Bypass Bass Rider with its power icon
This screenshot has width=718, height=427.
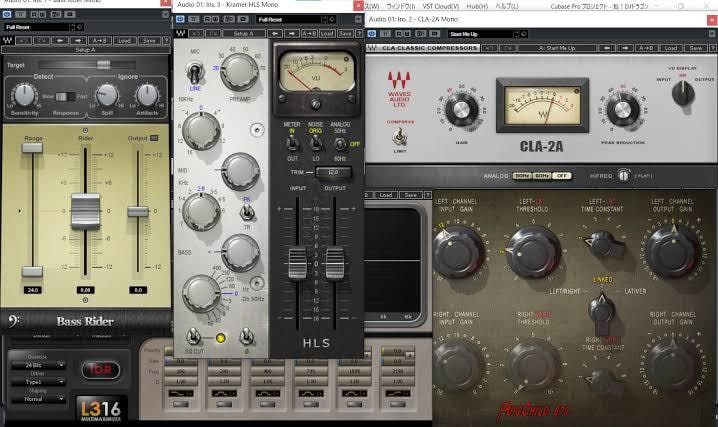pos(7,14)
